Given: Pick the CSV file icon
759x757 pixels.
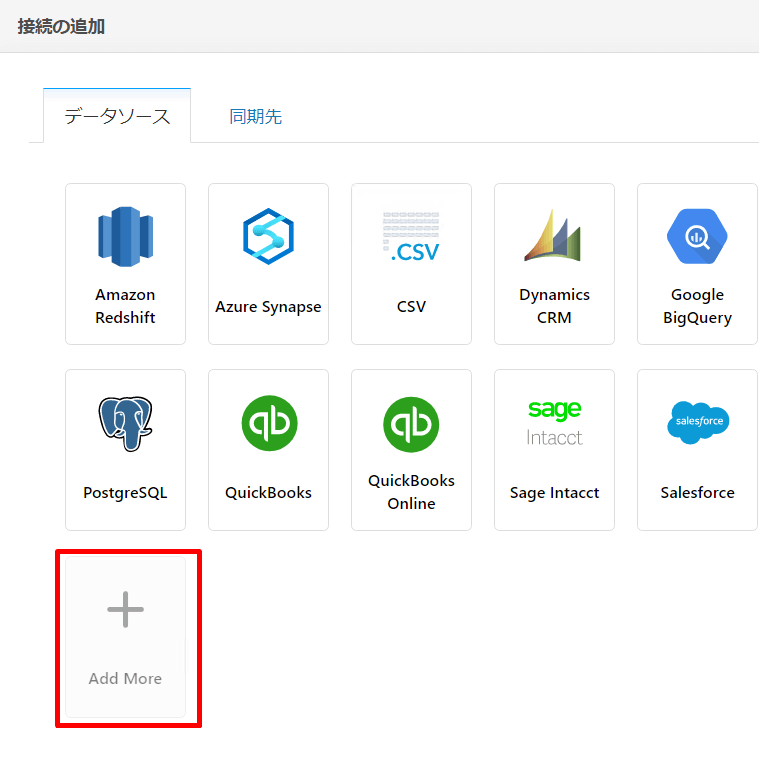Looking at the screenshot, I should pos(411,237).
